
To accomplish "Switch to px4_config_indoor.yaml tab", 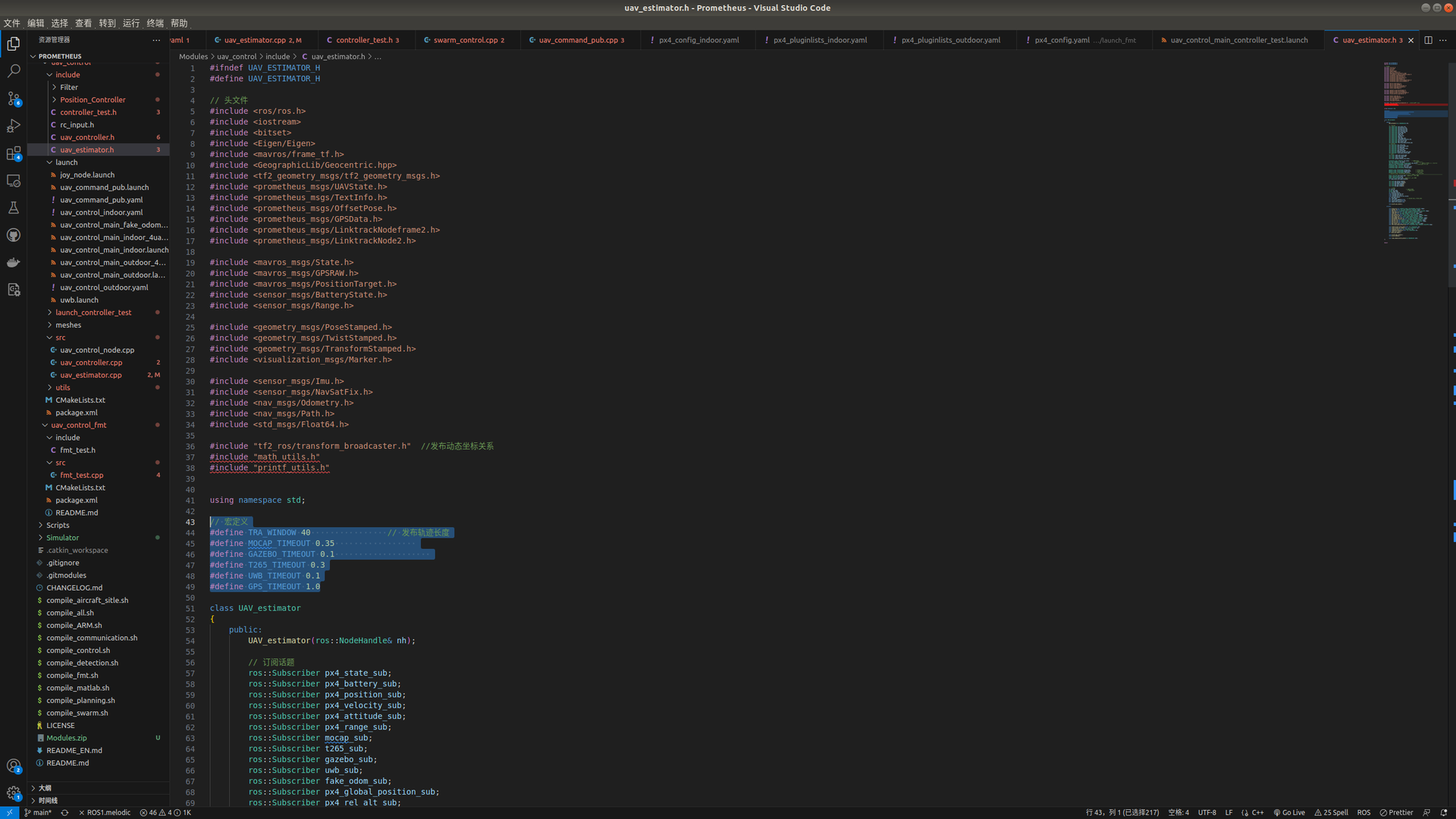I will pos(698,40).
